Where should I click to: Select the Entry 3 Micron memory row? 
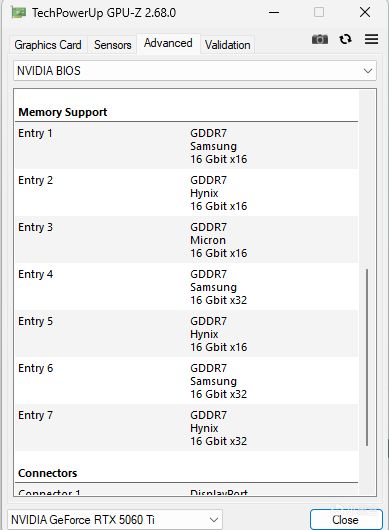(x=186, y=240)
